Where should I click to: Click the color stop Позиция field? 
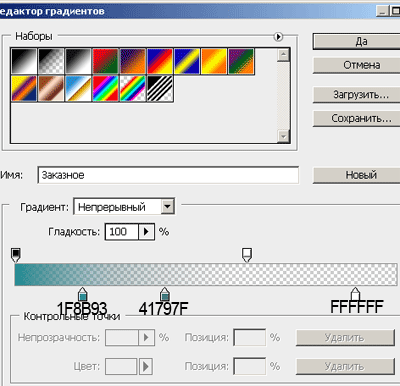250,366
